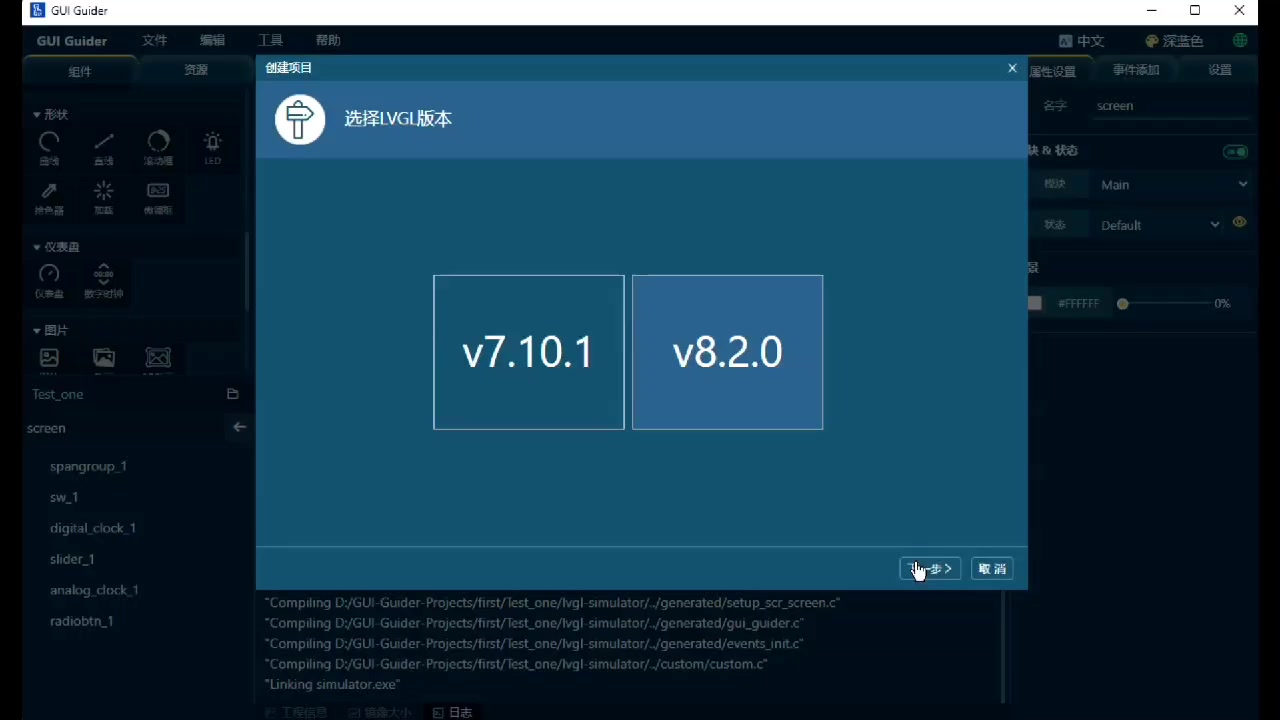Toggle the module & state switch
The image size is (1280, 720).
tap(1236, 152)
